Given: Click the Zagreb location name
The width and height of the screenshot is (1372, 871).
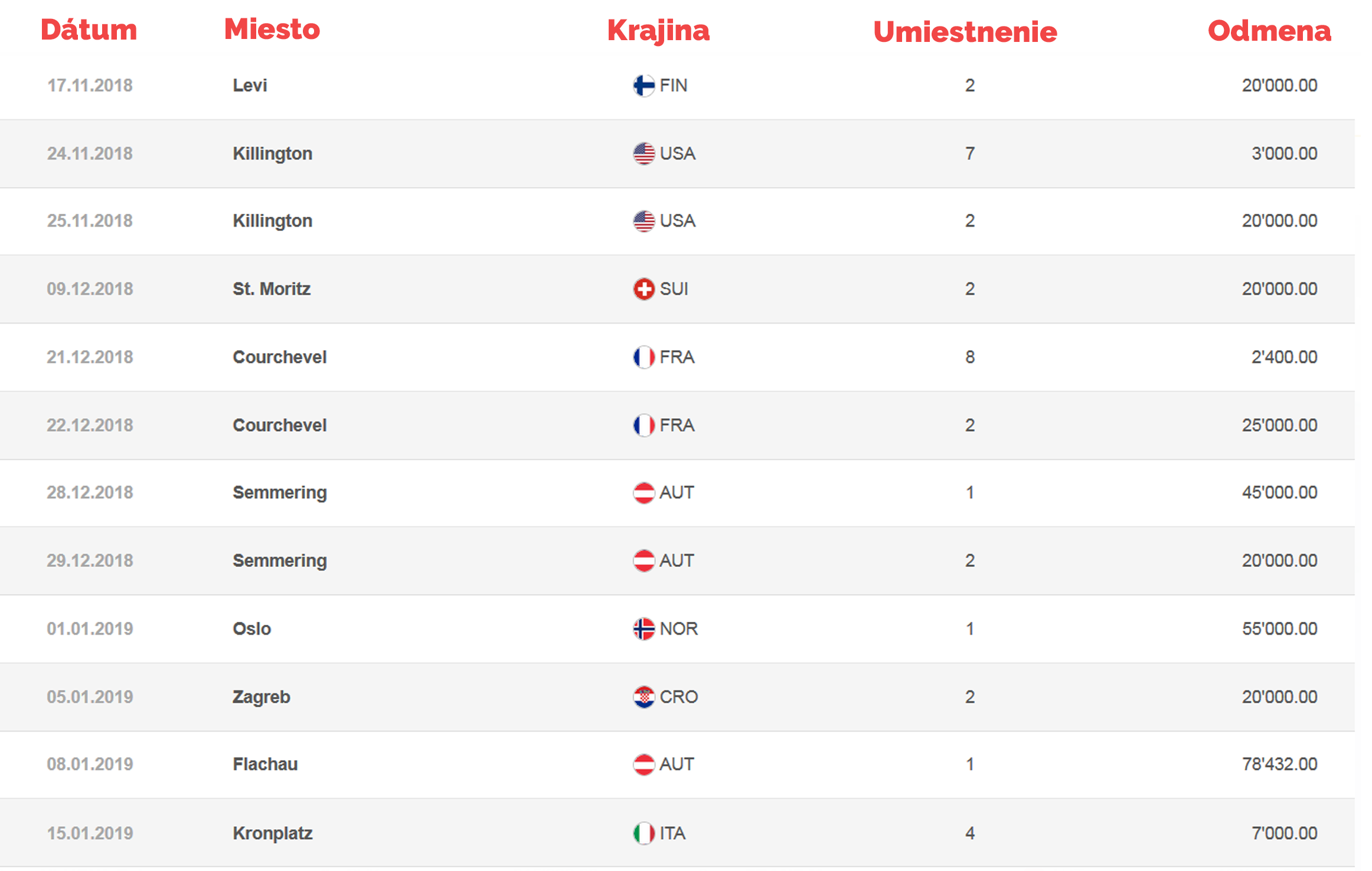Looking at the screenshot, I should [261, 697].
